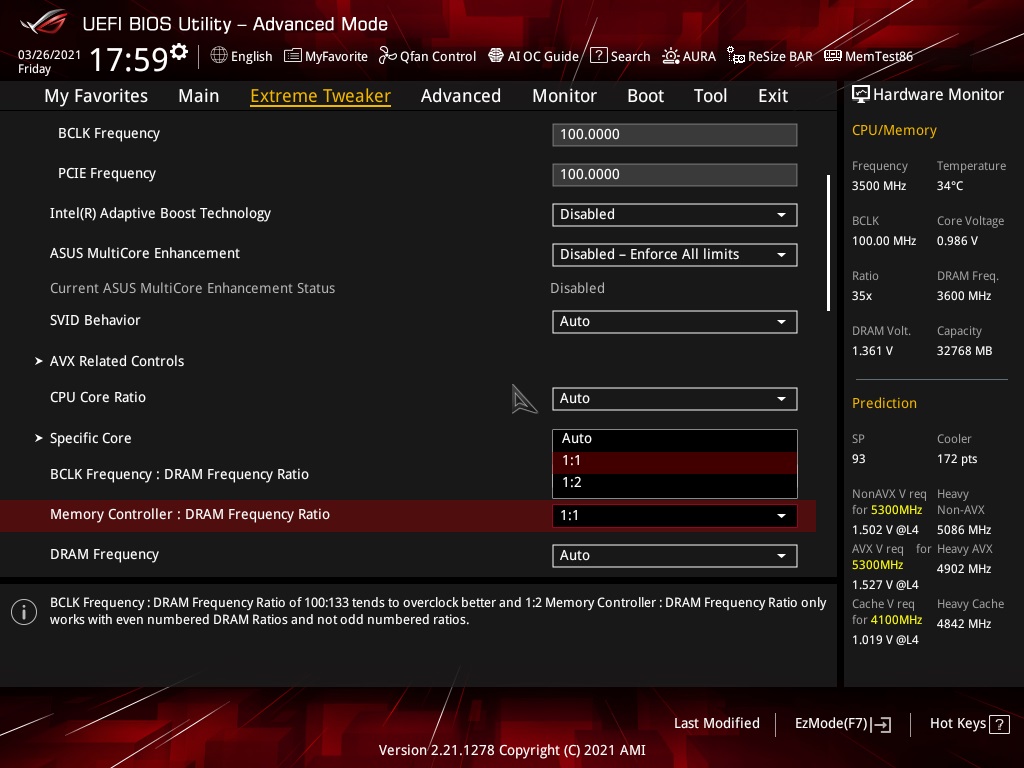Open the Tool tab

711,96
